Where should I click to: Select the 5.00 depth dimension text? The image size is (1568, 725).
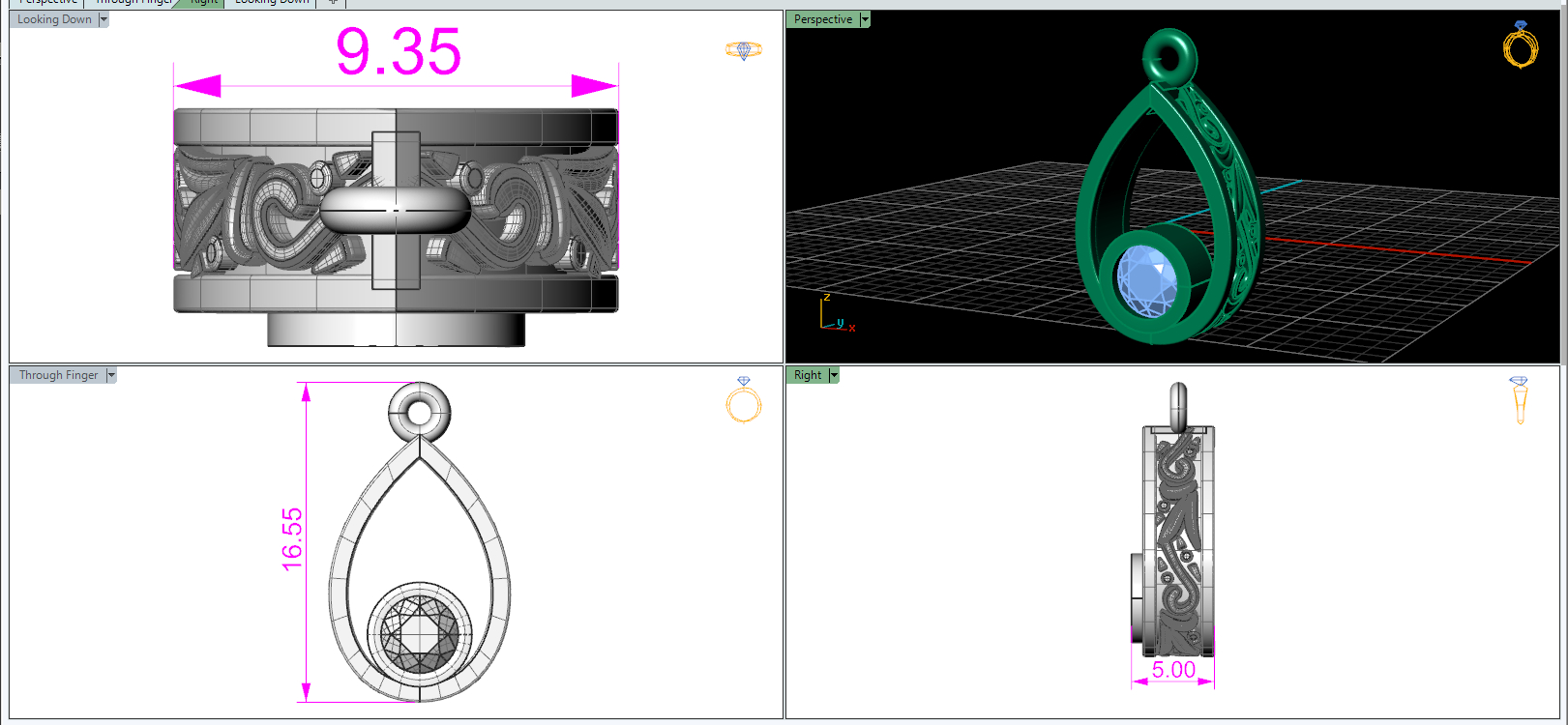coord(1173,670)
